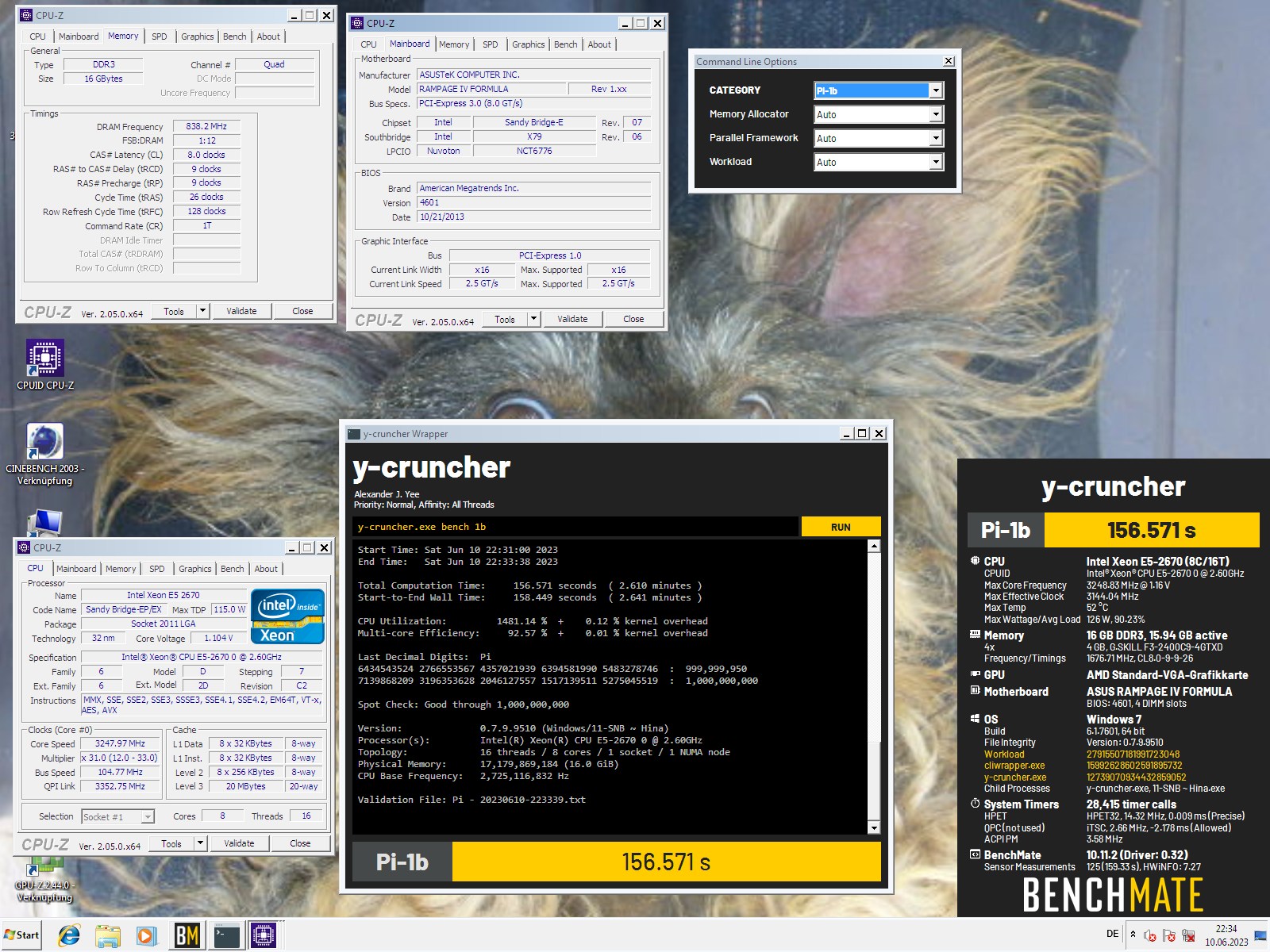The height and width of the screenshot is (952, 1270).
Task: Open Windows Explorer from the taskbar
Action: (x=108, y=935)
